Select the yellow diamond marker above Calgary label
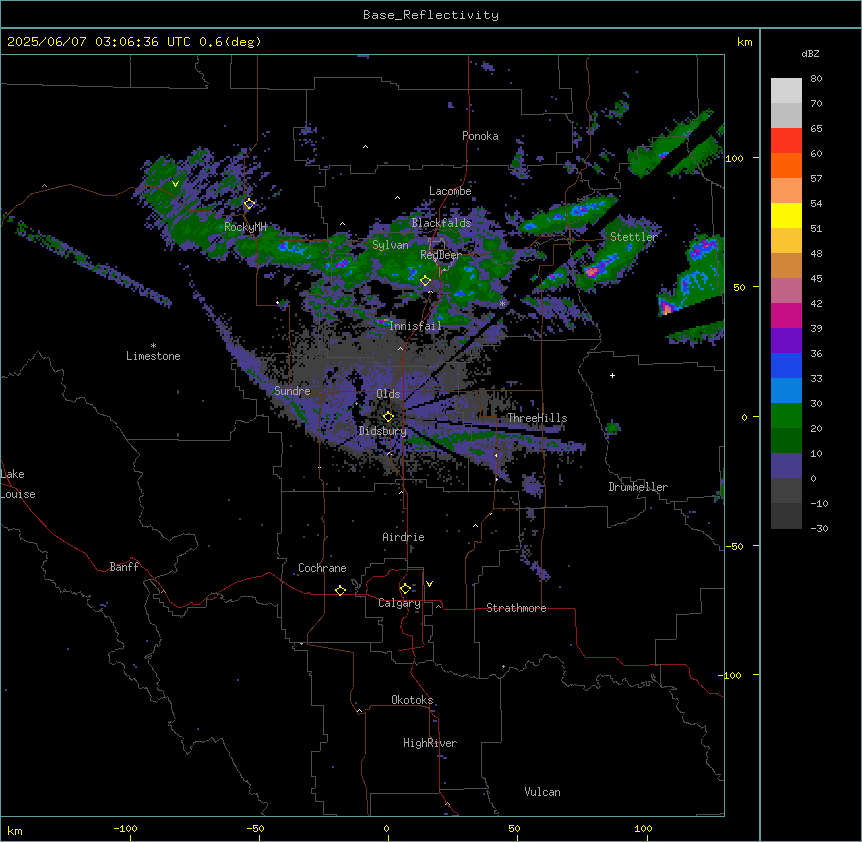This screenshot has width=862, height=842. click(x=405, y=589)
